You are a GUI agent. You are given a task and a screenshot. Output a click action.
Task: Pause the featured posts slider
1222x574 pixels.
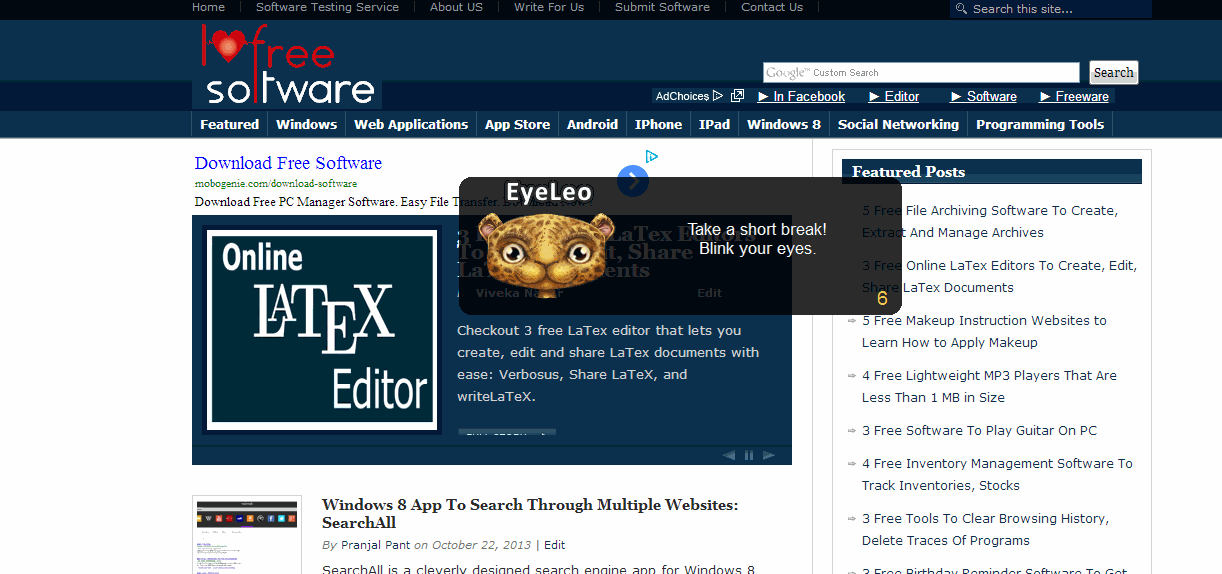(x=748, y=455)
